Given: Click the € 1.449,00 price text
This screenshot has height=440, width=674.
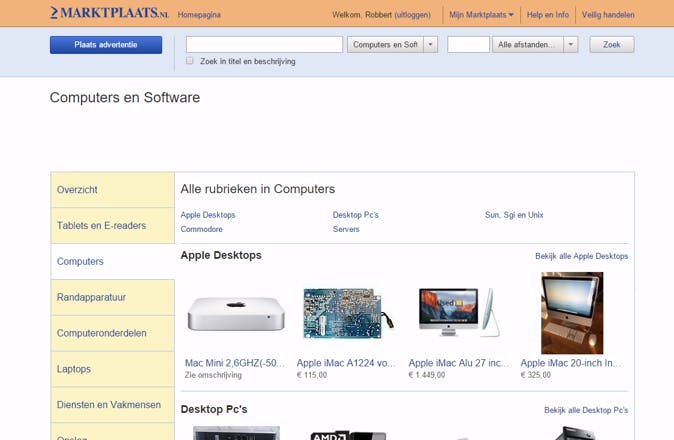Looking at the screenshot, I should pyautogui.click(x=427, y=375).
